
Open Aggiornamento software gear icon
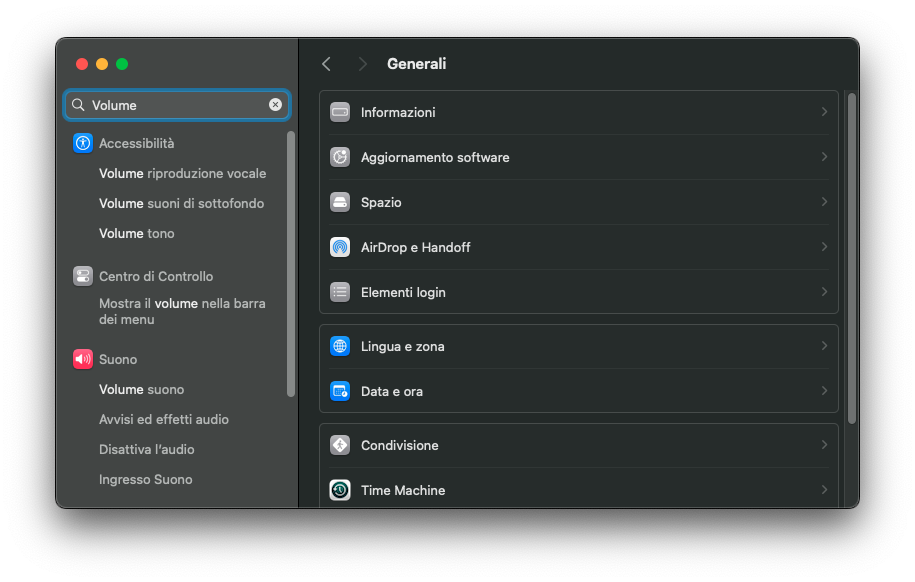(340, 157)
